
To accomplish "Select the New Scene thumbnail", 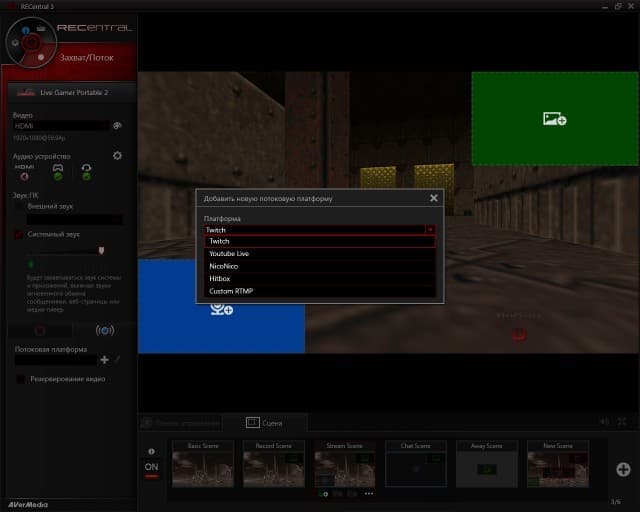I will pos(558,464).
